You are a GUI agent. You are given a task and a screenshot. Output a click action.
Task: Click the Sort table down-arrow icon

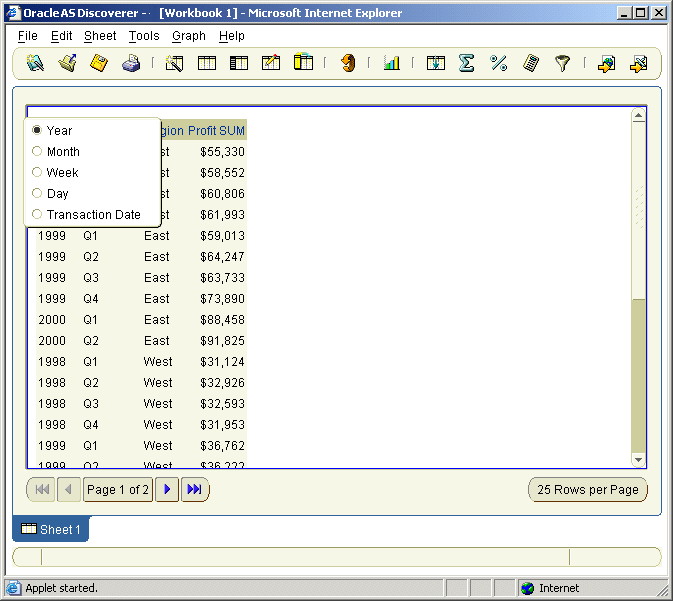point(436,64)
